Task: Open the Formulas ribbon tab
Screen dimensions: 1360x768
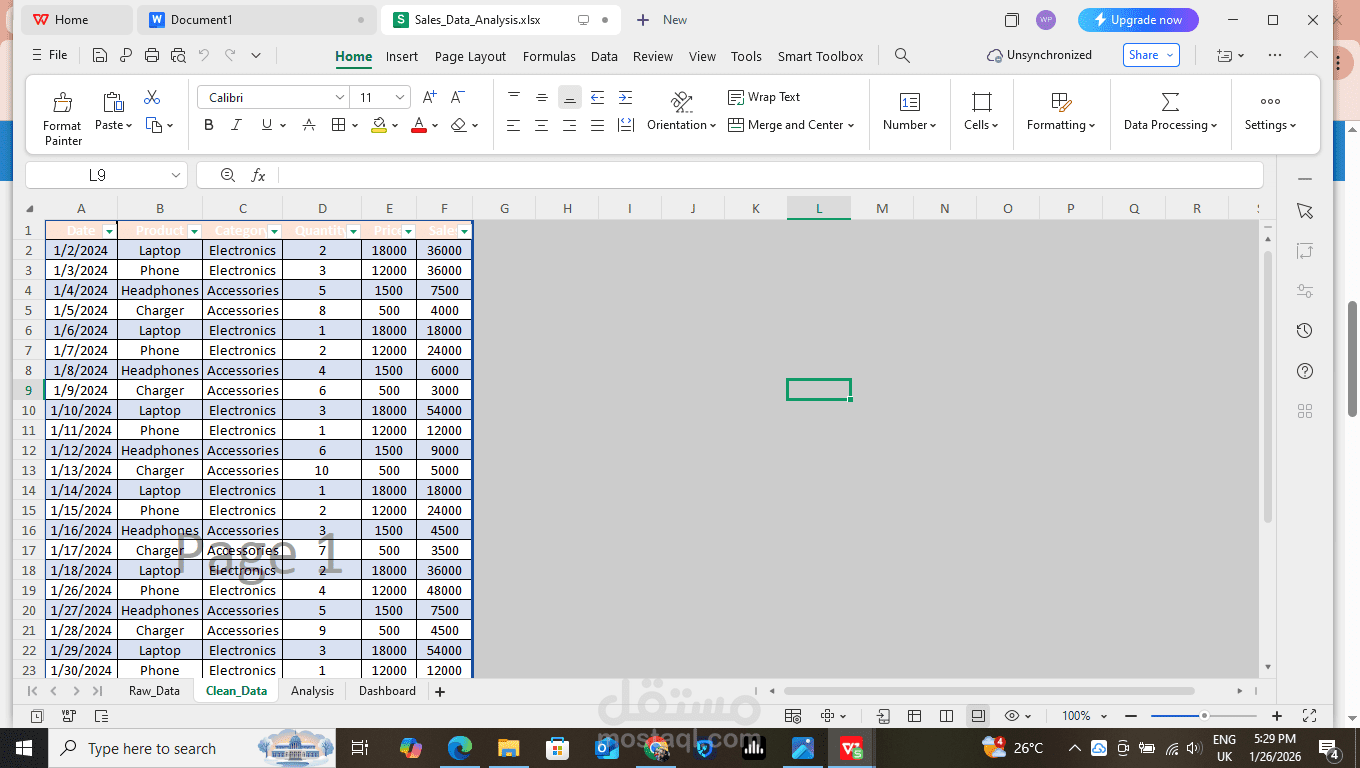Action: click(x=549, y=56)
